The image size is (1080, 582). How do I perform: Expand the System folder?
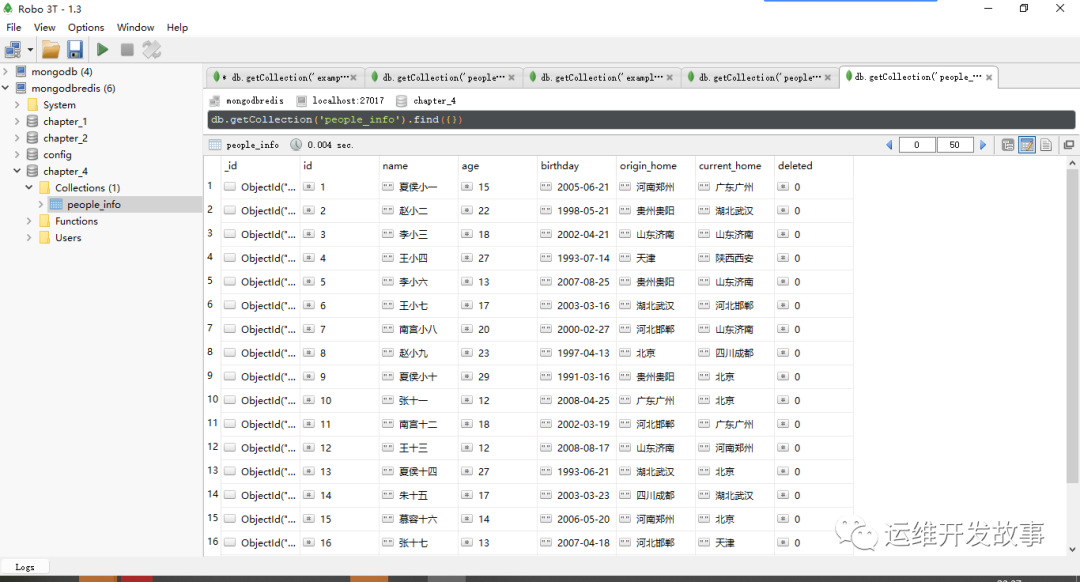[x=17, y=105]
